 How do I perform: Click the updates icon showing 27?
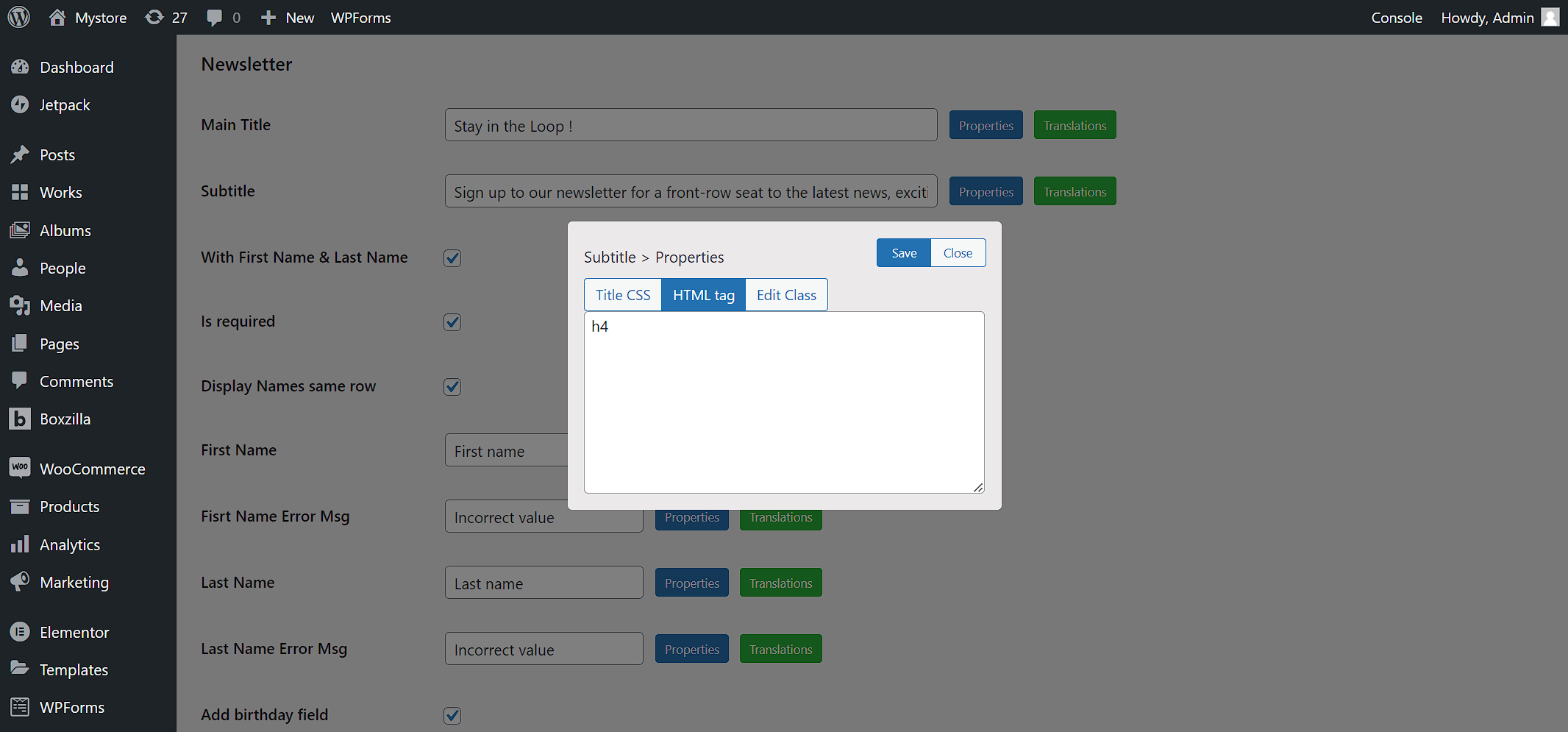click(x=154, y=17)
